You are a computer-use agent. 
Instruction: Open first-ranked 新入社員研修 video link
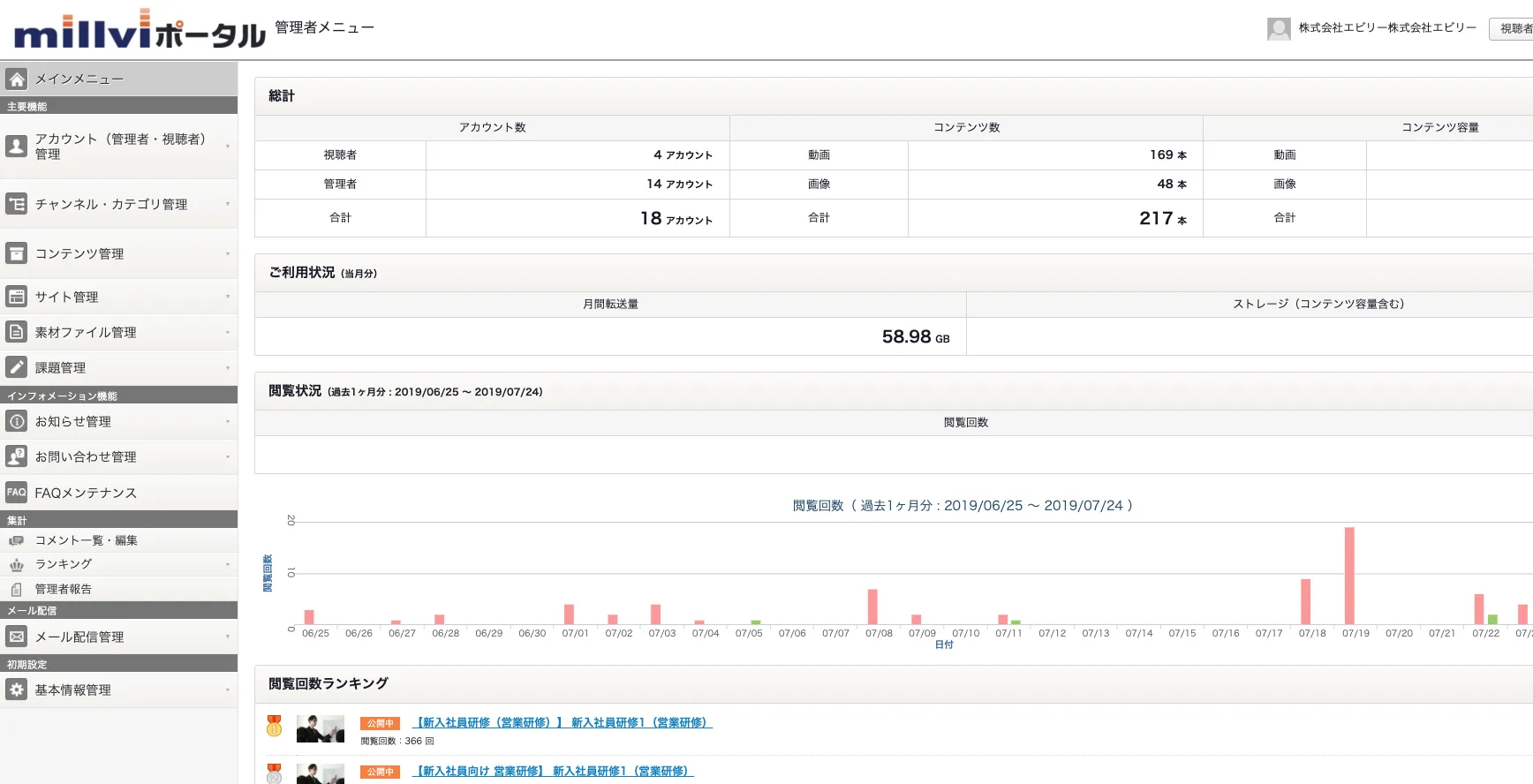[x=562, y=722]
